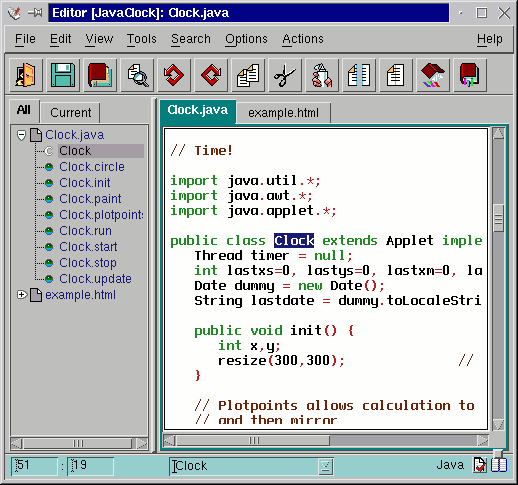Click the vertical scrollbar thumb in editor
The width and height of the screenshot is (518, 485).
(x=498, y=218)
